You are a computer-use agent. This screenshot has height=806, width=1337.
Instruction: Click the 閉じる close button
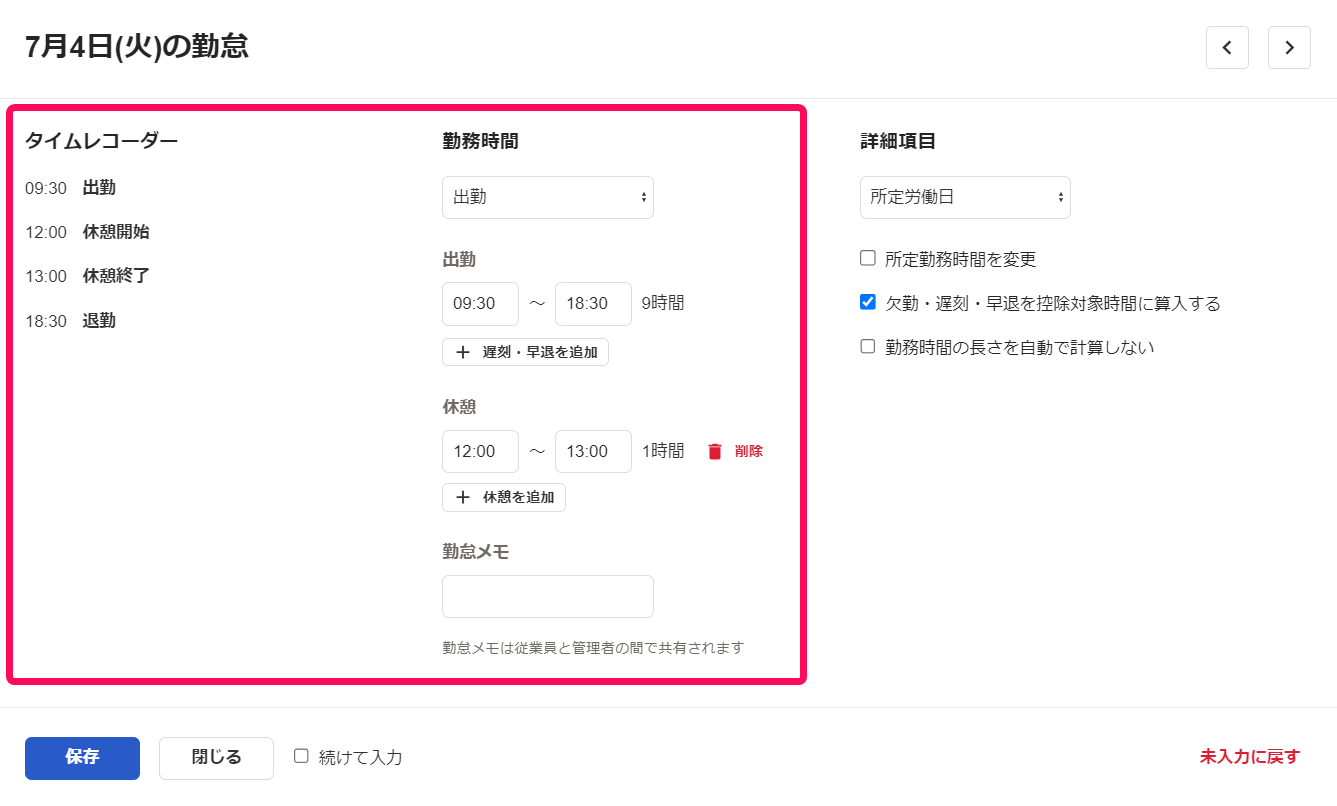pos(216,757)
